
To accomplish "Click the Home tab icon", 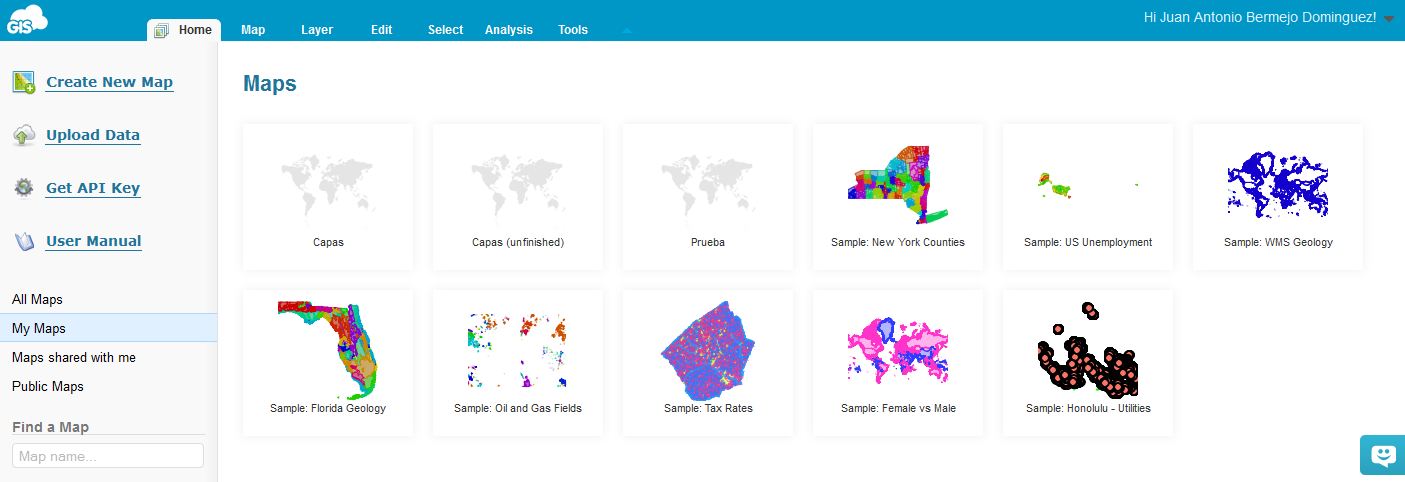I will [x=162, y=30].
